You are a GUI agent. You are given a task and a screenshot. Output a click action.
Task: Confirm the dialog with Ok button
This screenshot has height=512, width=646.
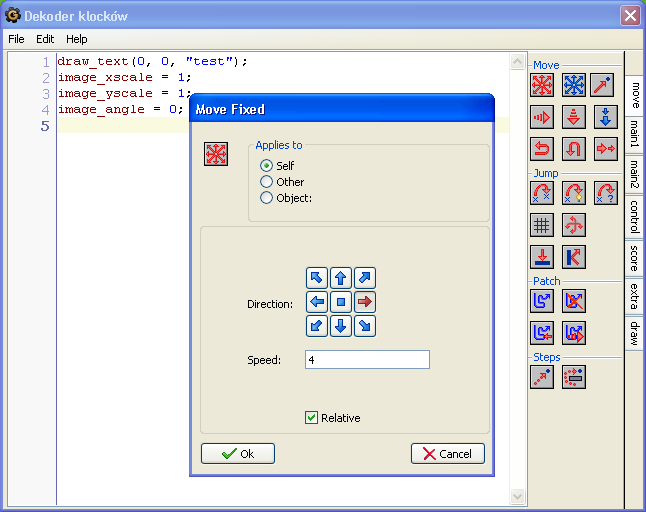coord(238,454)
